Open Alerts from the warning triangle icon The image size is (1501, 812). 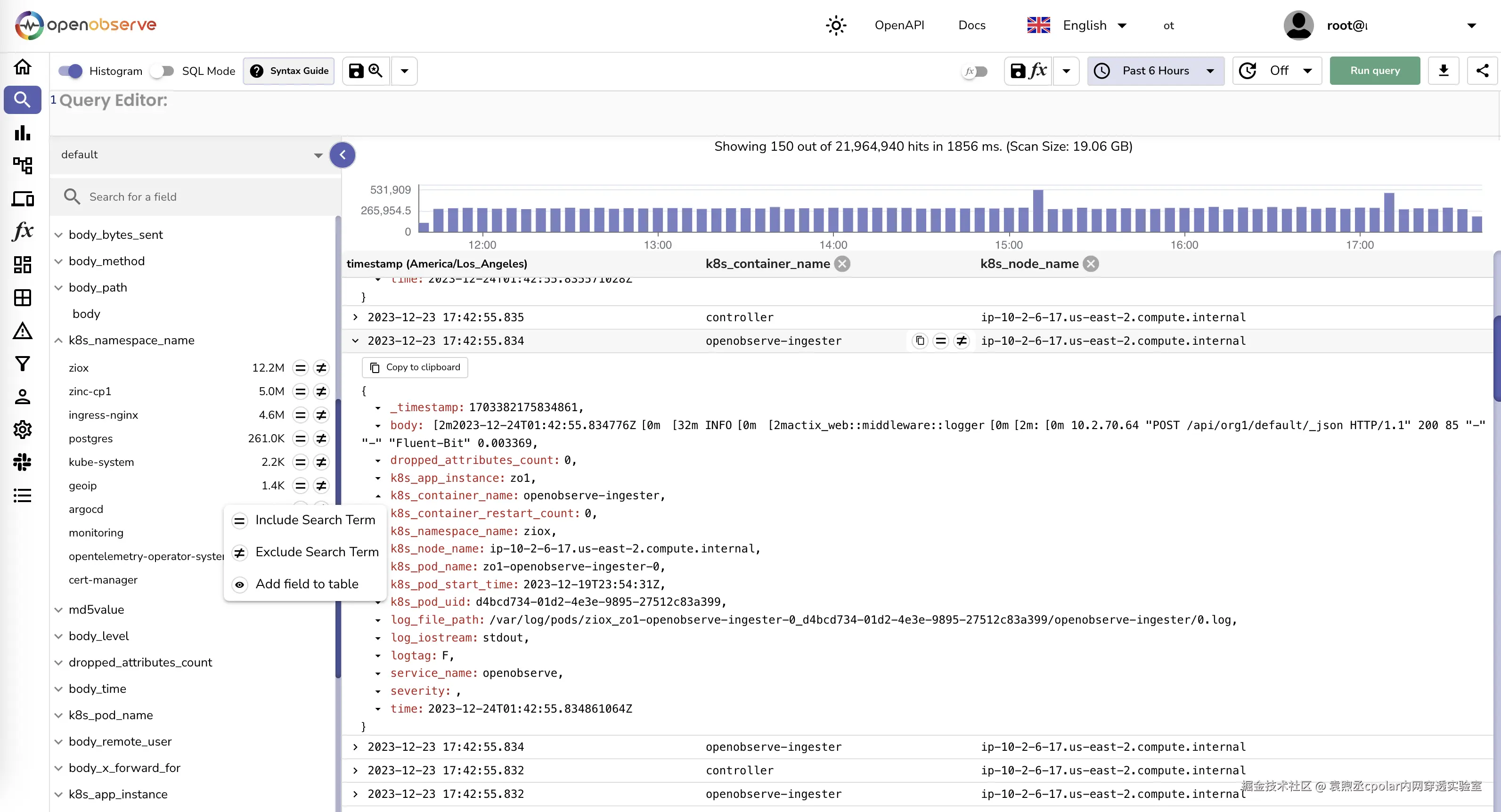22,332
